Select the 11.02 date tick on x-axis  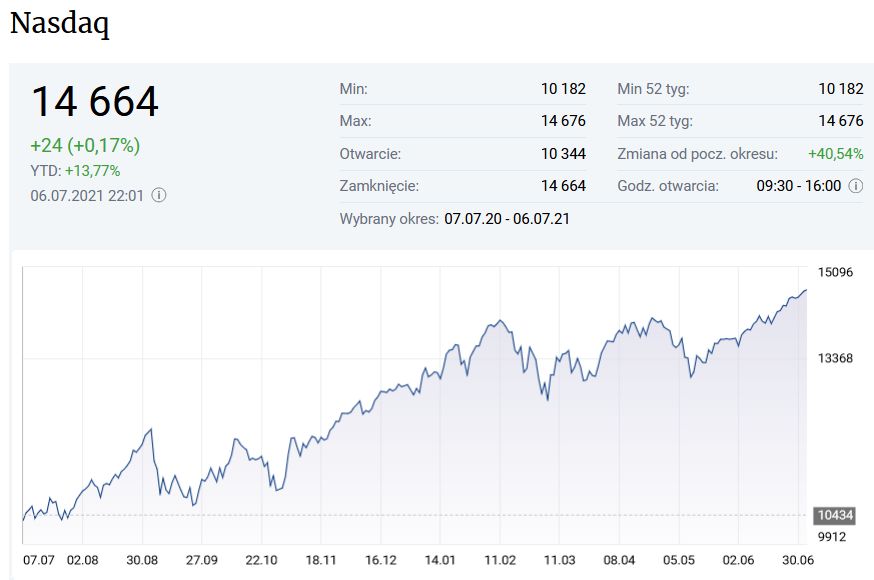(x=499, y=559)
